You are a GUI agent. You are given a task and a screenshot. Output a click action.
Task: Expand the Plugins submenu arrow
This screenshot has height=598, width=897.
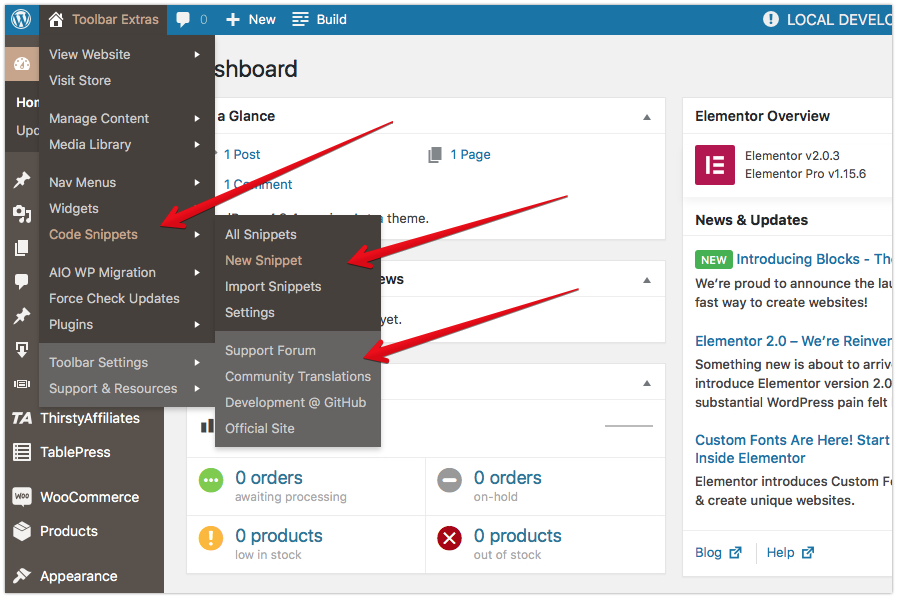point(197,324)
